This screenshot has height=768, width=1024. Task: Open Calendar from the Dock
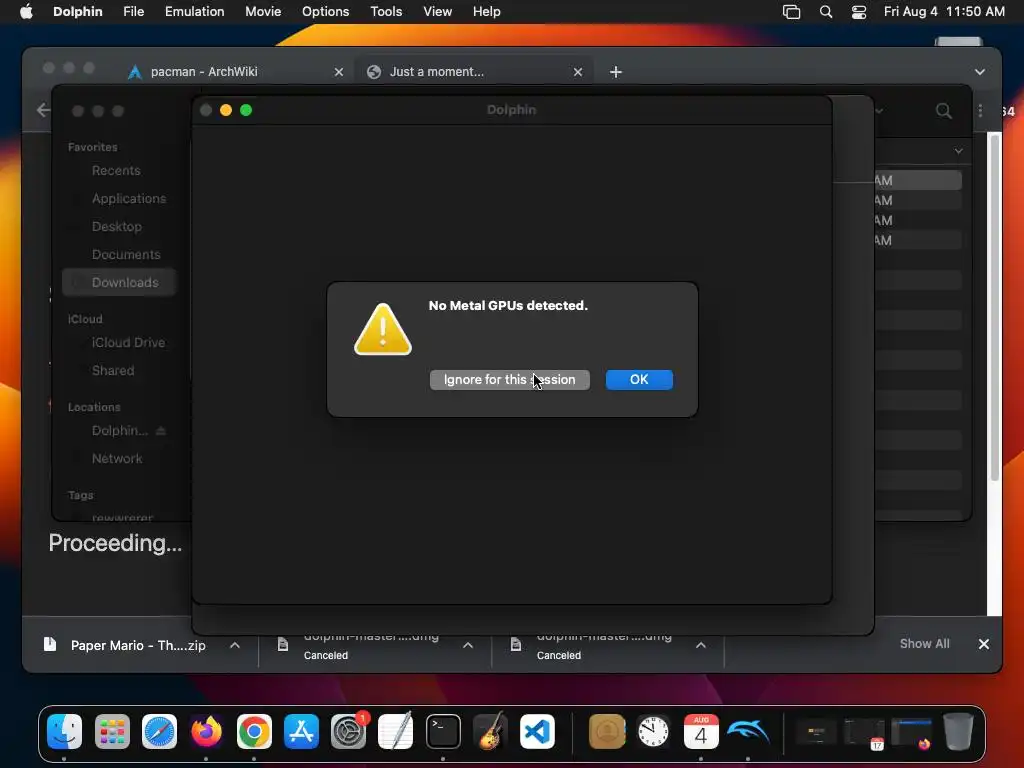point(701,731)
